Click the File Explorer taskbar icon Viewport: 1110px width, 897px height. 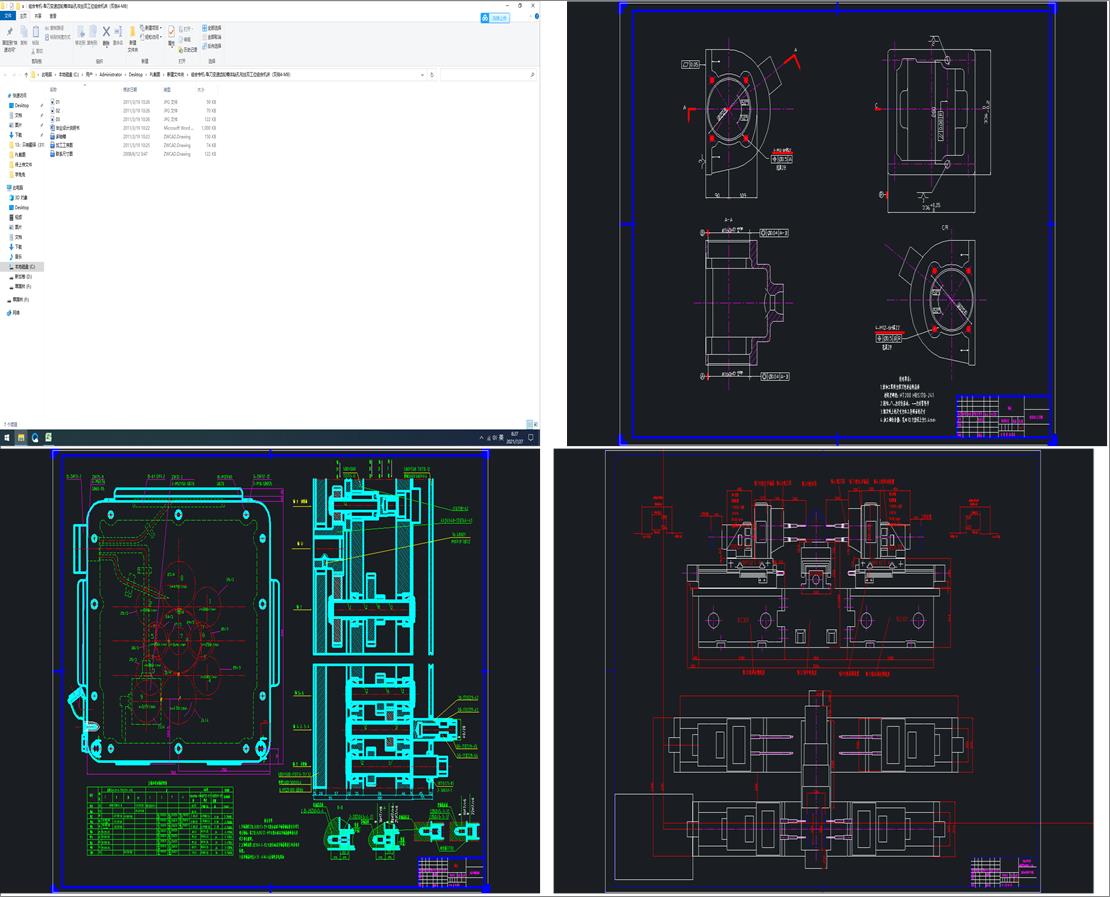21,438
